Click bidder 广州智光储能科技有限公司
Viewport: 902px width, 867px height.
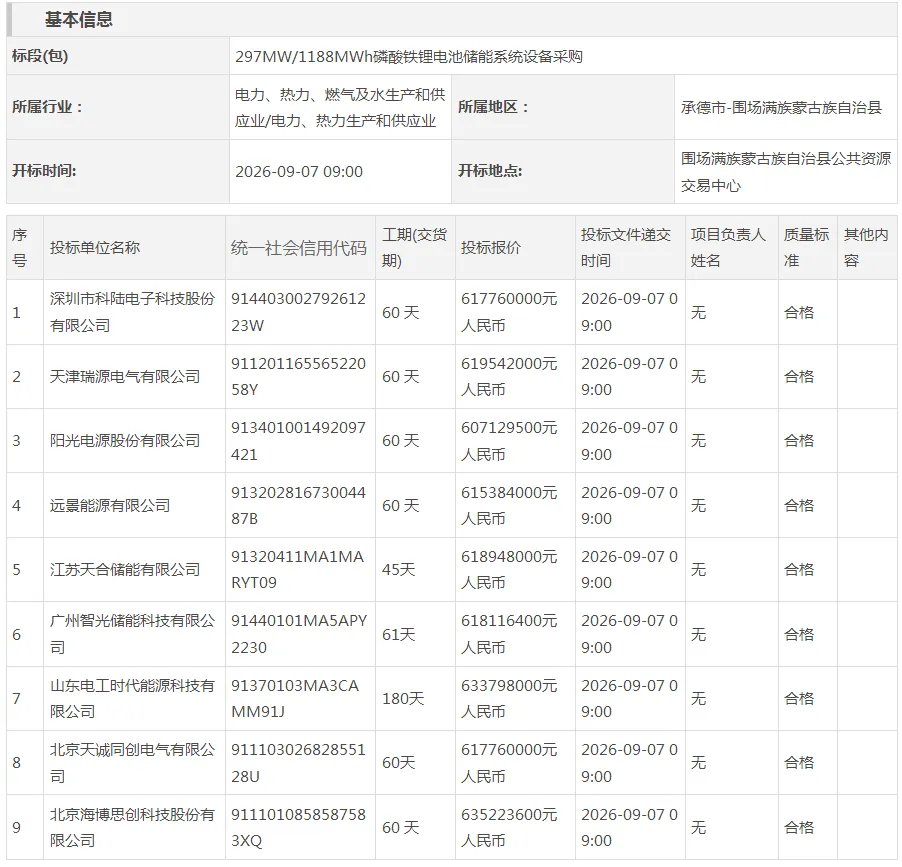tap(132, 635)
